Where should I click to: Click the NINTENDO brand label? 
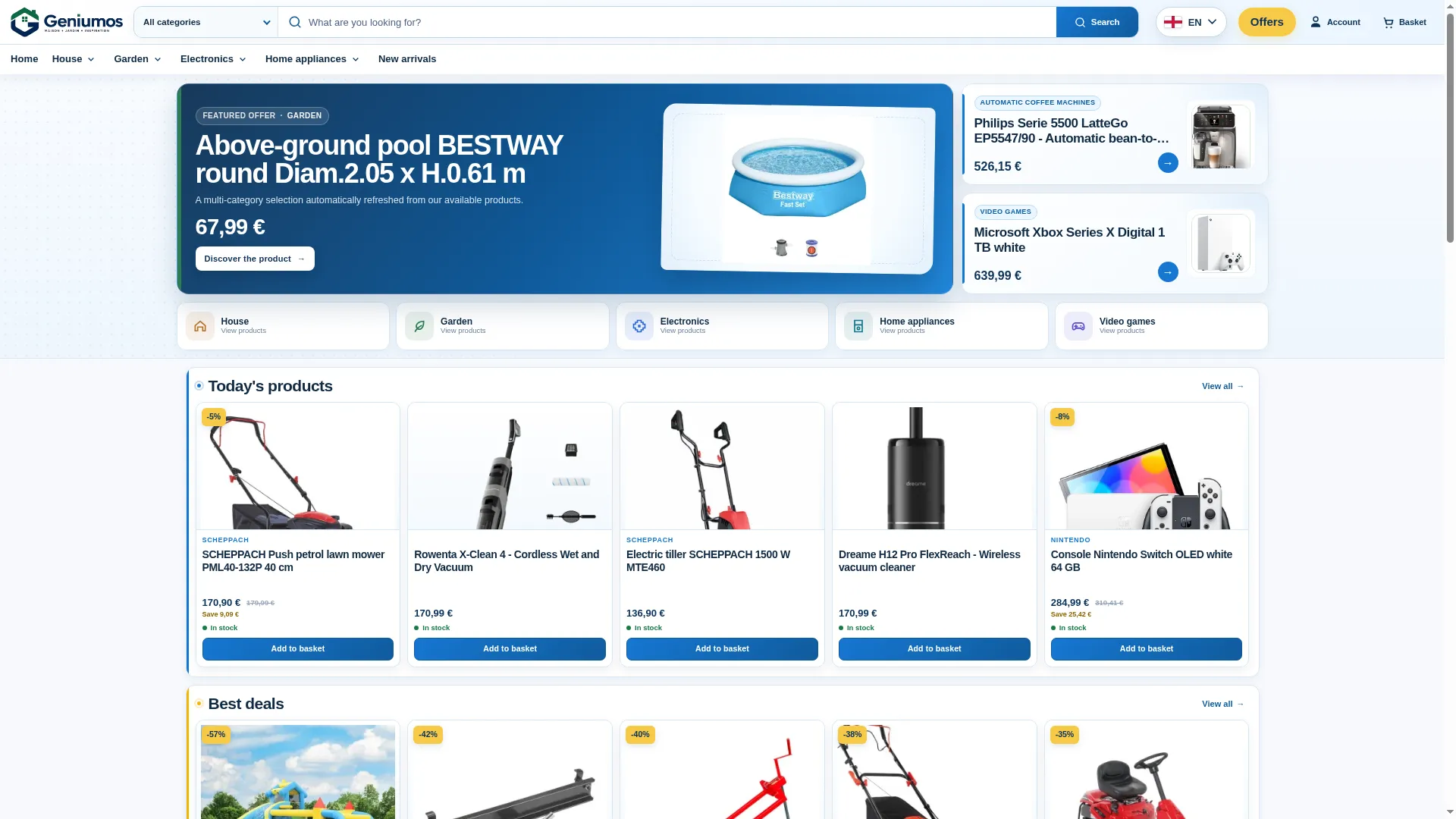[1070, 541]
